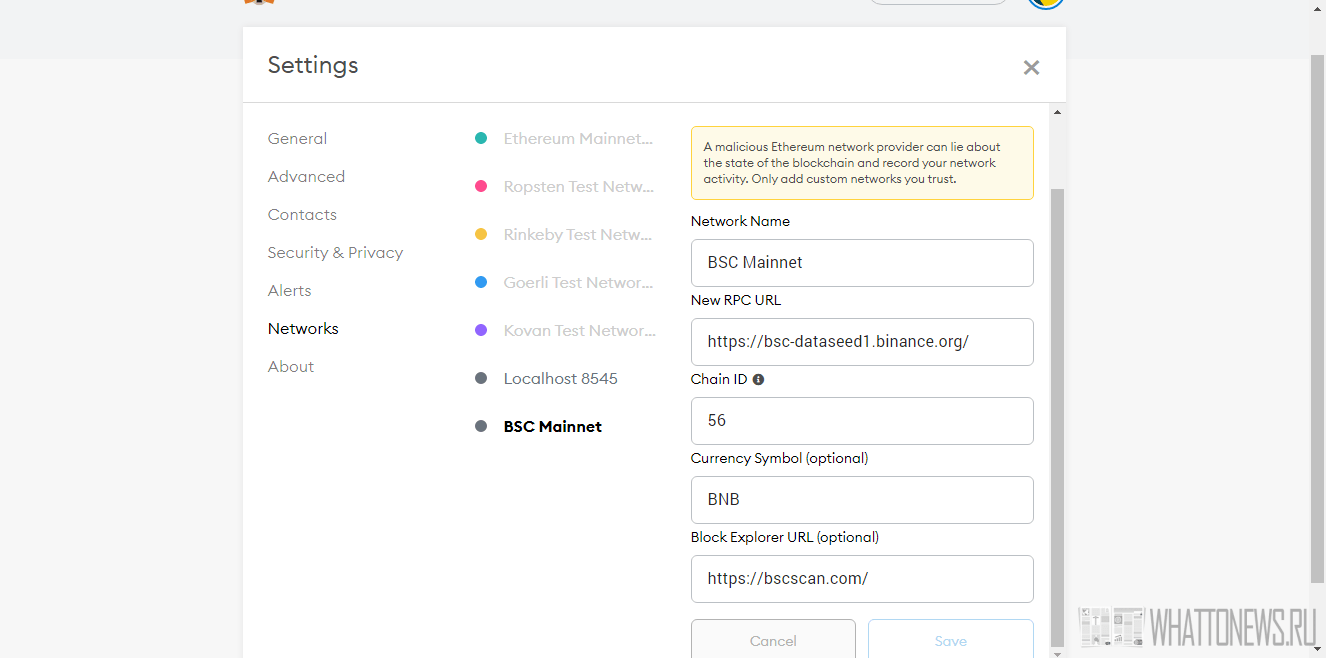
Task: Open the Advanced settings section
Action: click(x=306, y=177)
